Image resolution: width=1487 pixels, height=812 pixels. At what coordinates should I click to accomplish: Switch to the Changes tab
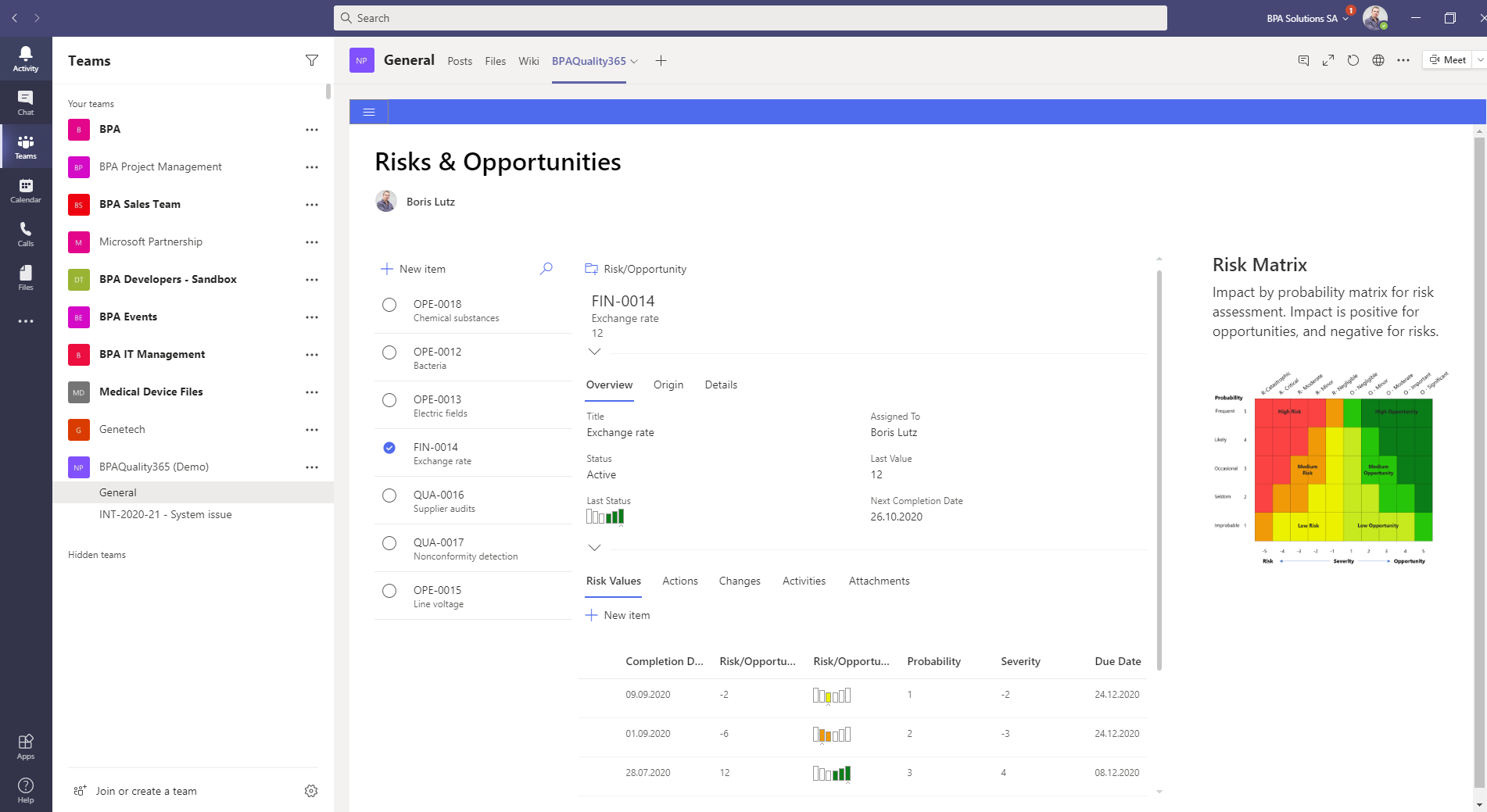(740, 581)
